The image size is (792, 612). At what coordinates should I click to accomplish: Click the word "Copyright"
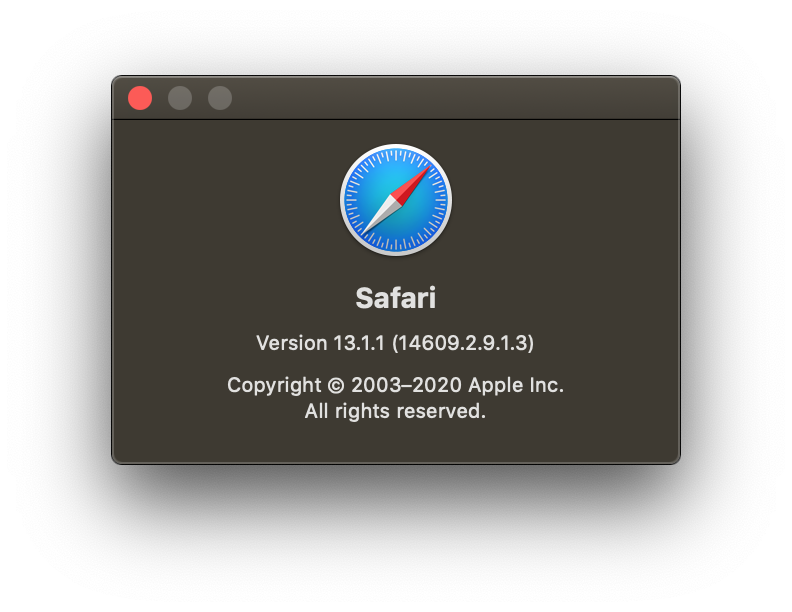pyautogui.click(x=274, y=386)
